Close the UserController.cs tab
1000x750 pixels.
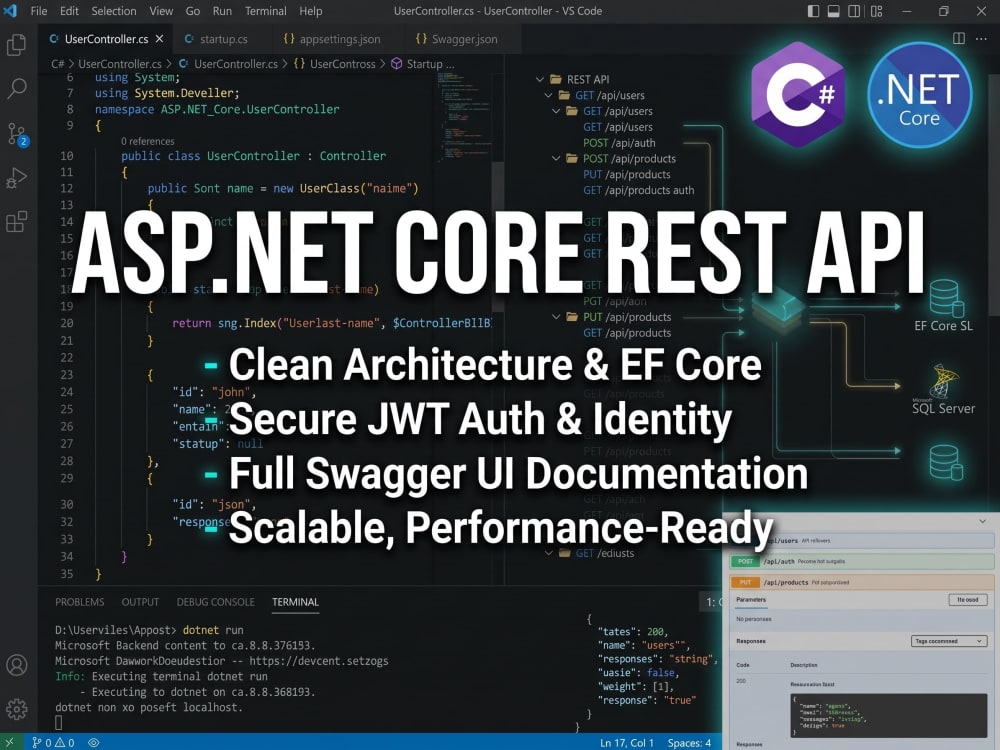[159, 39]
